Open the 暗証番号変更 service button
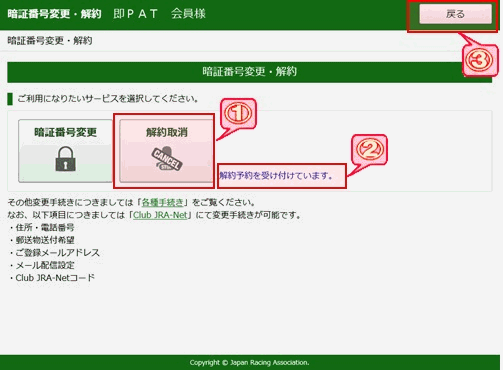The image size is (503, 370). click(x=66, y=151)
